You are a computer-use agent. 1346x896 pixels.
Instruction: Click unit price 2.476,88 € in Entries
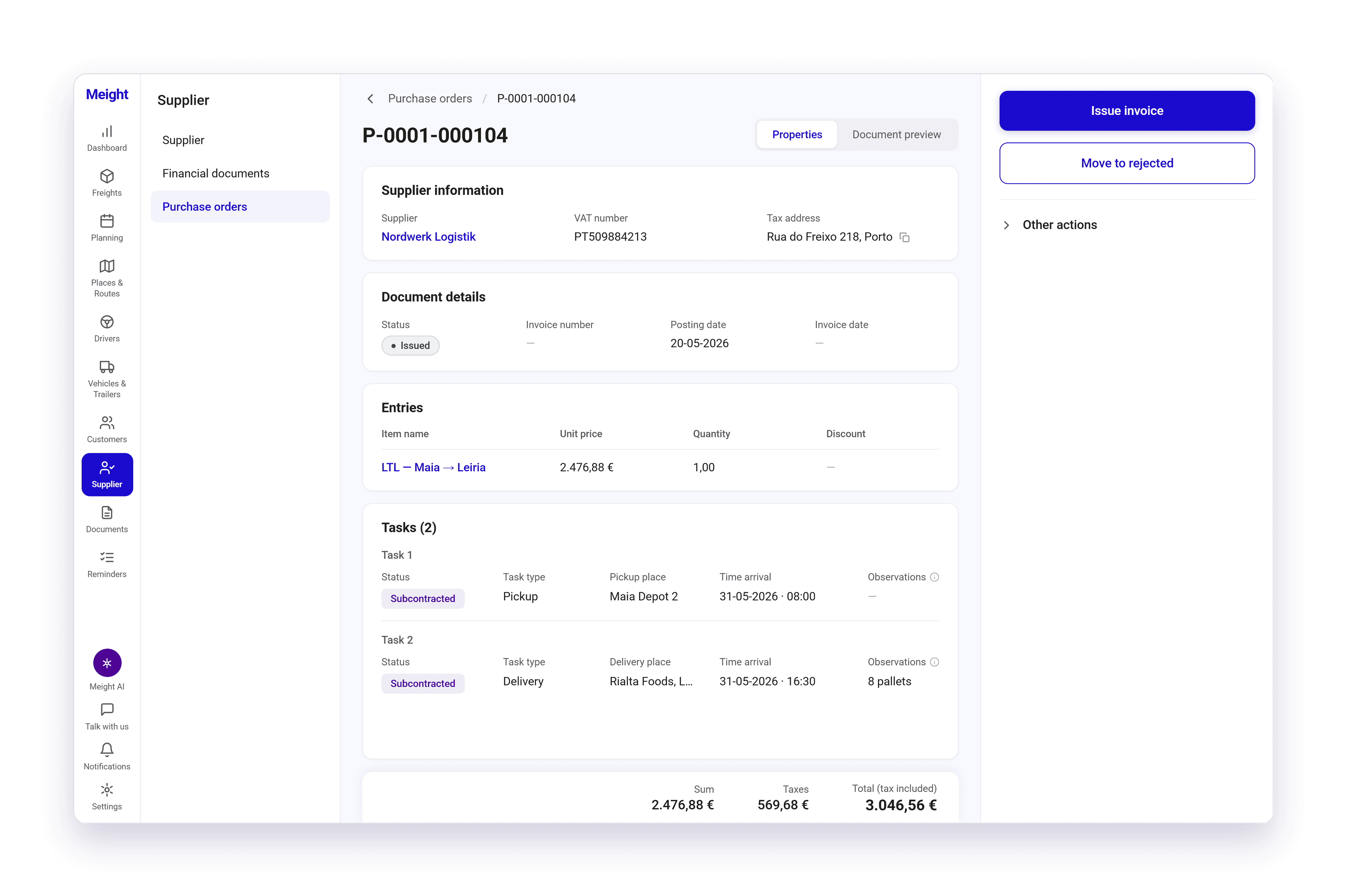[586, 467]
